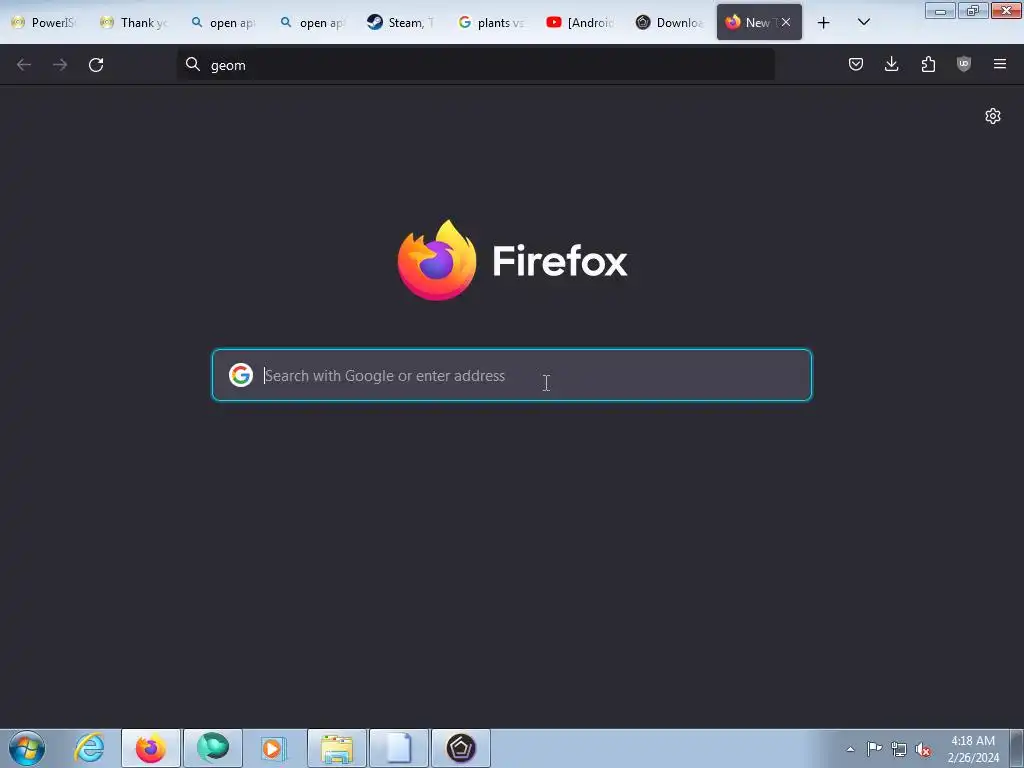
Task: Open File Explorer from taskbar
Action: (x=337, y=748)
